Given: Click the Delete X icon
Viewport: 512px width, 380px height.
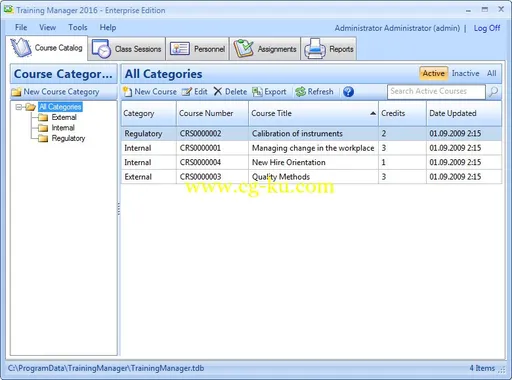Looking at the screenshot, I should click(x=218, y=91).
